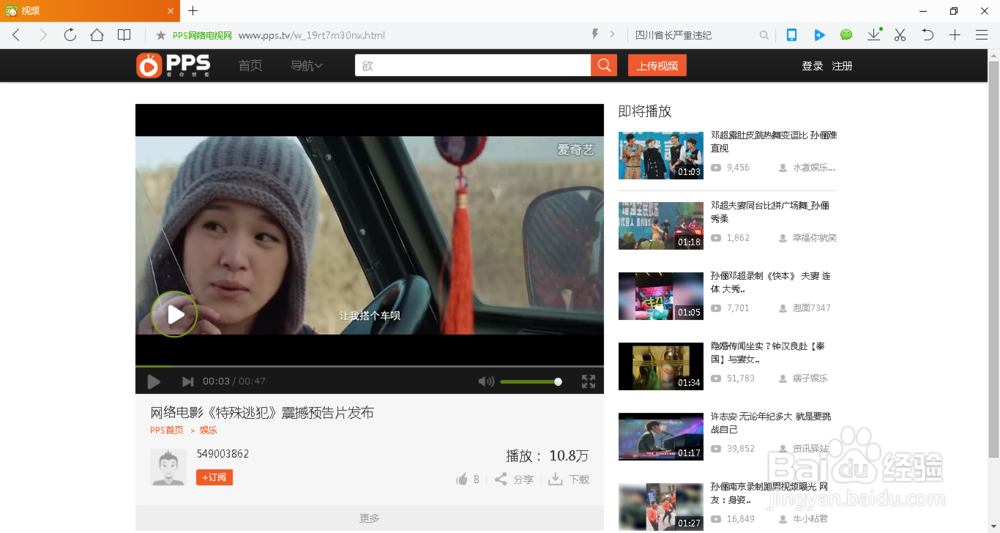Open the blue mobile phone toolbar icon

click(791, 35)
